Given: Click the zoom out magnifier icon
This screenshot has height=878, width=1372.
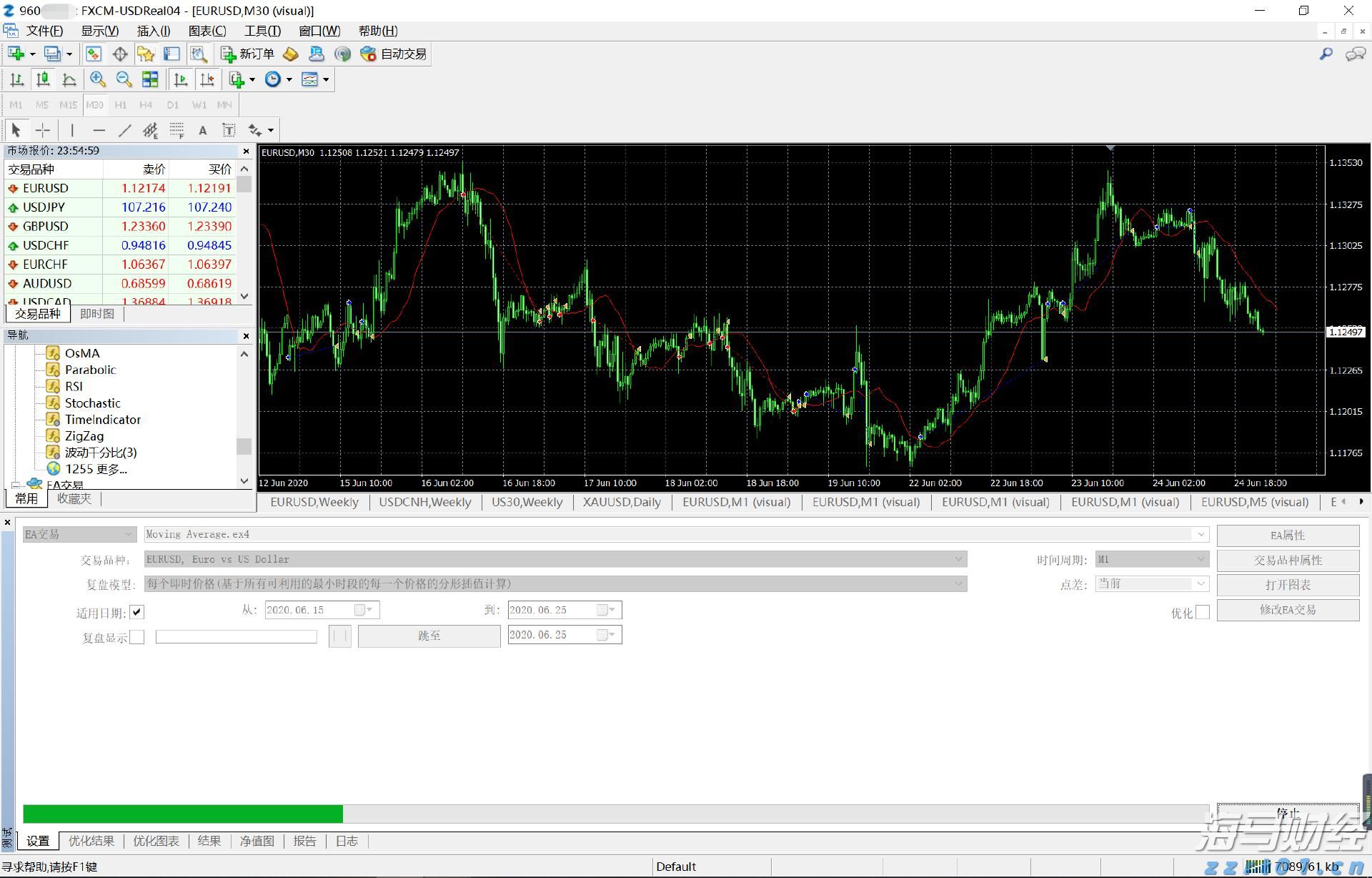Looking at the screenshot, I should (x=124, y=79).
